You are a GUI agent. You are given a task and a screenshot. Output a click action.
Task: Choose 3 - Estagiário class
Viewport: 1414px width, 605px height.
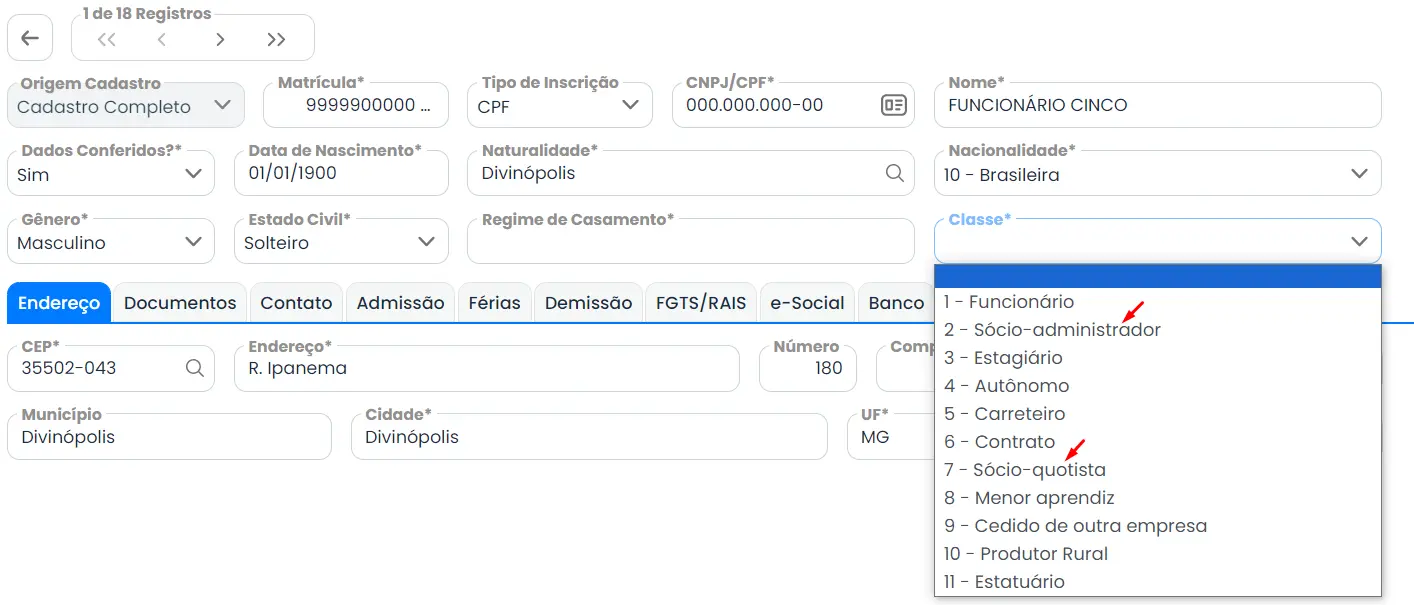(1158, 358)
